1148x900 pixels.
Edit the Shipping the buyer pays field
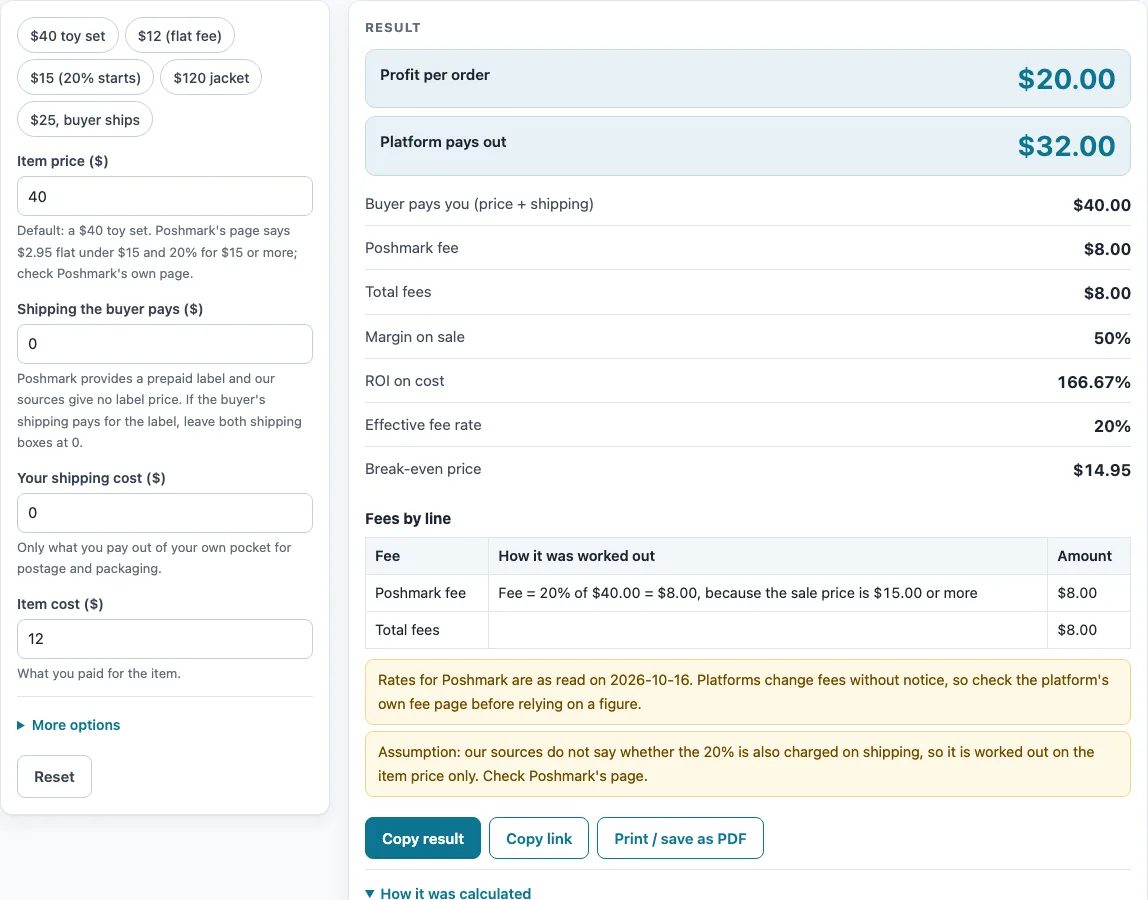click(x=165, y=344)
